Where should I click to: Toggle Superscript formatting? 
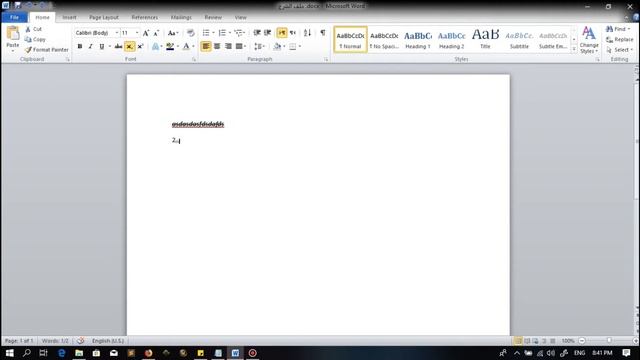tap(140, 47)
